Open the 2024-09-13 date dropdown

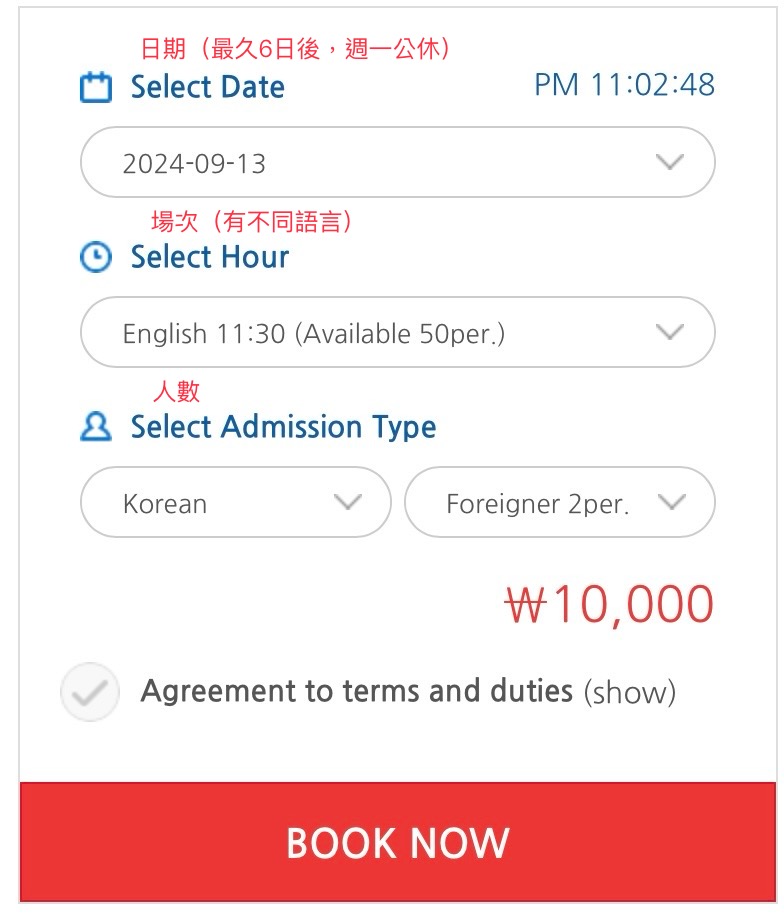(x=398, y=162)
